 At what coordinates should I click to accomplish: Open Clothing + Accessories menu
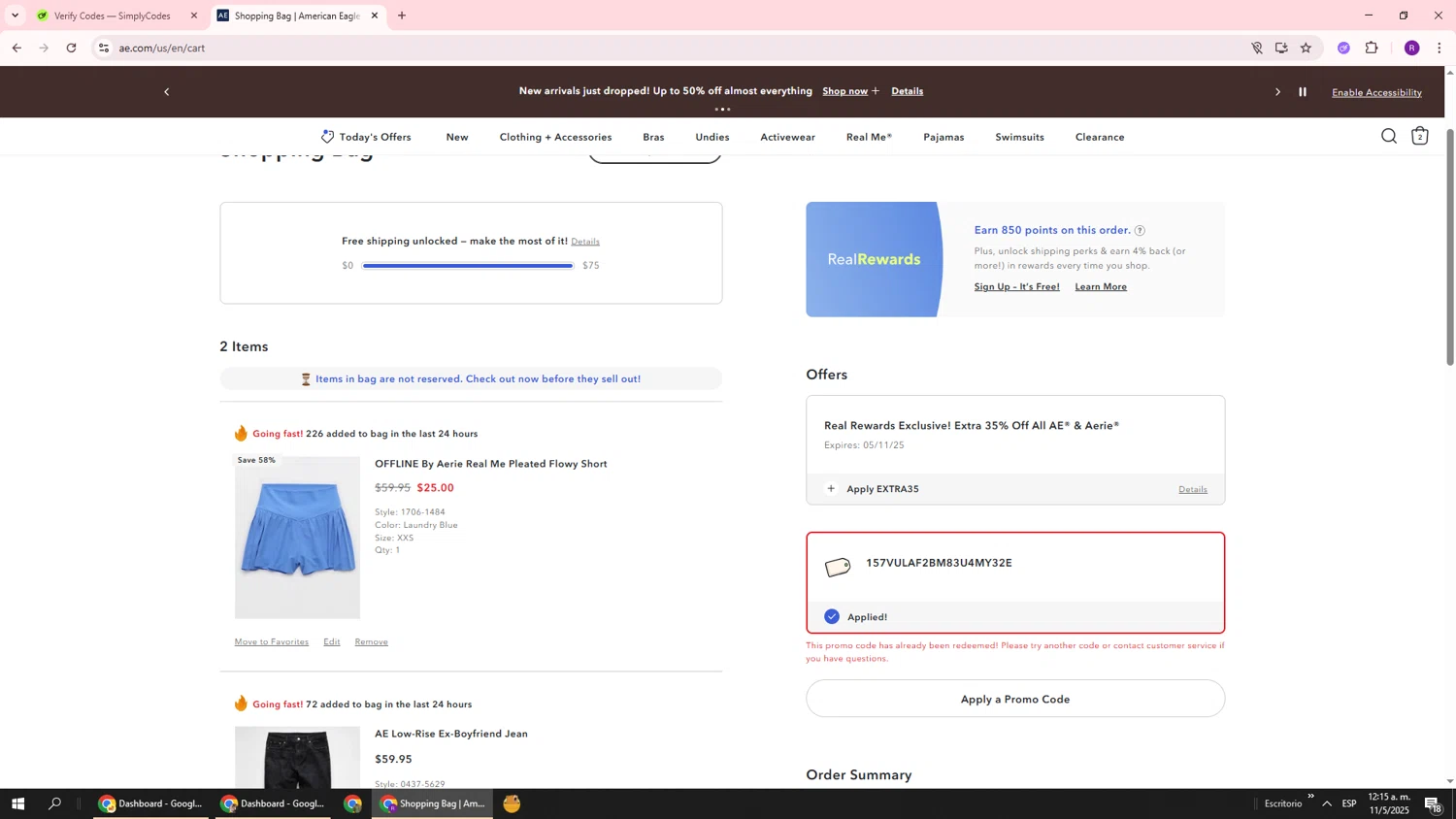(555, 137)
